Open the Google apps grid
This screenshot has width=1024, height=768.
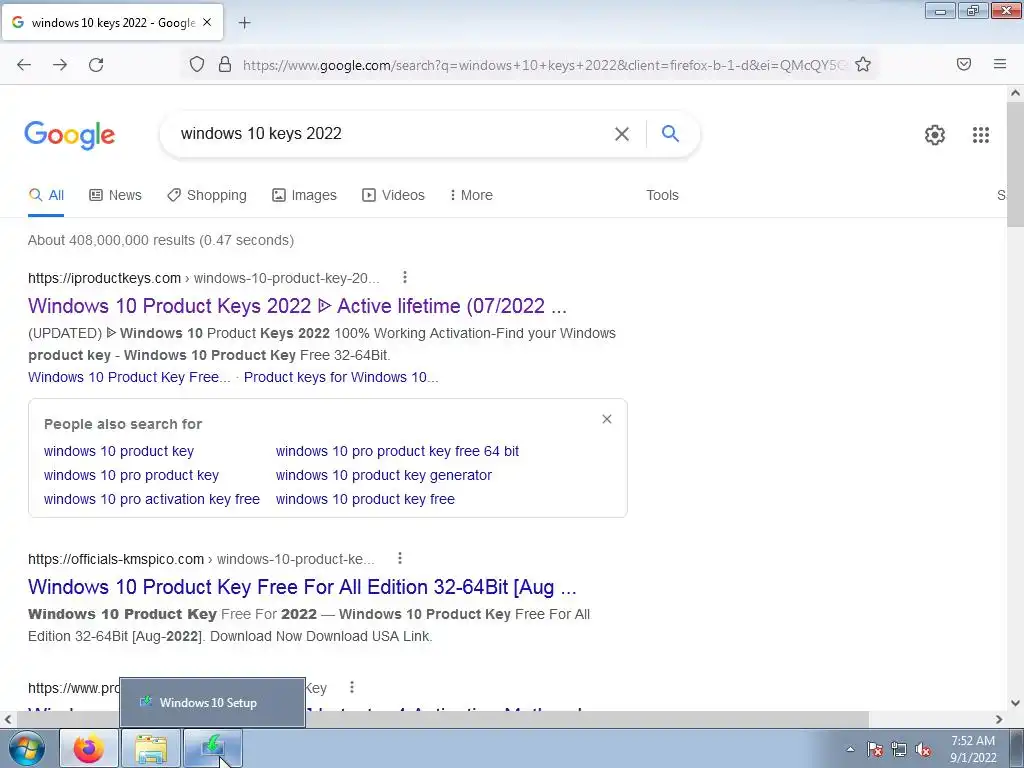click(x=981, y=135)
